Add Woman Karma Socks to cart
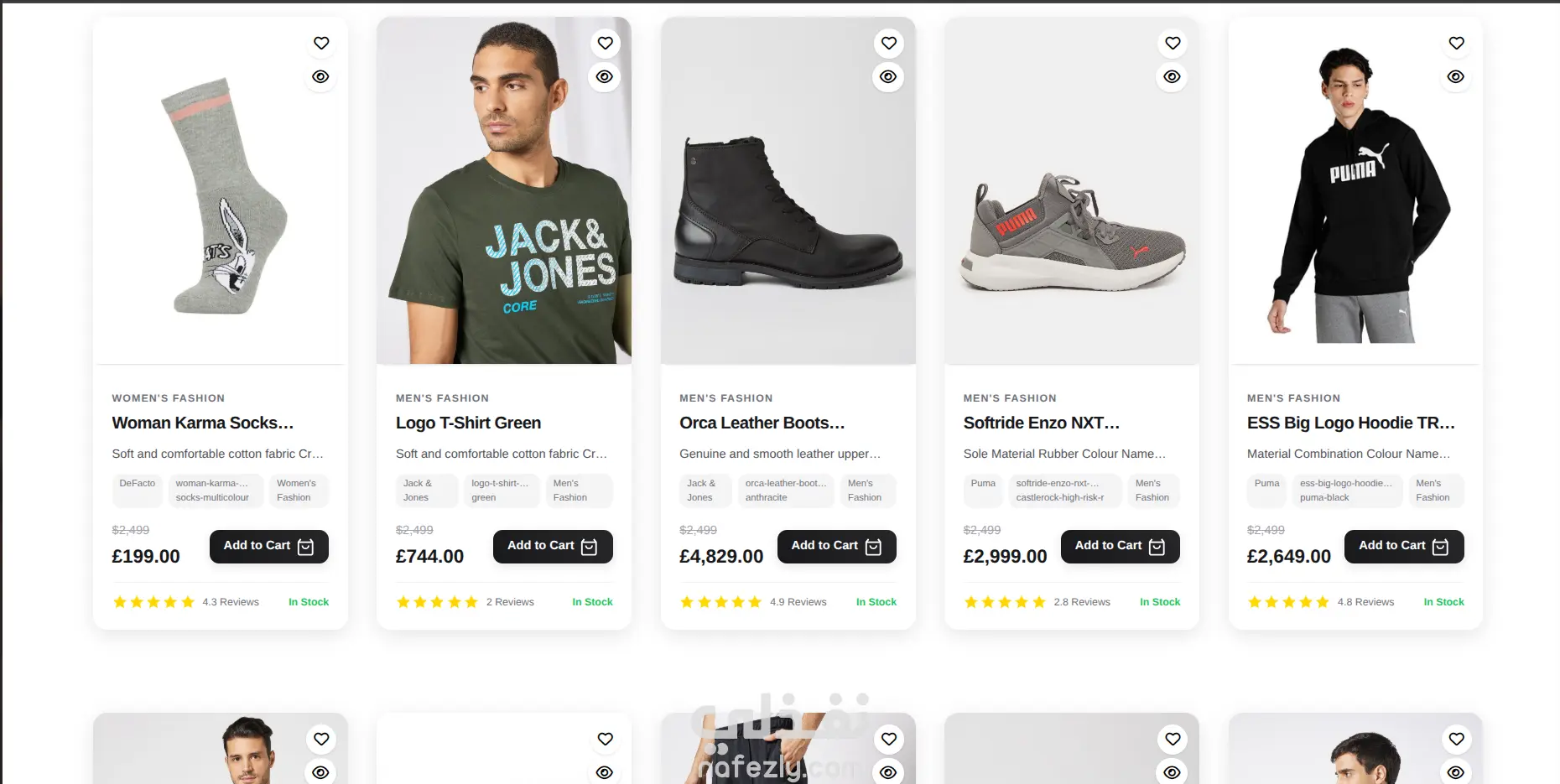 (268, 546)
